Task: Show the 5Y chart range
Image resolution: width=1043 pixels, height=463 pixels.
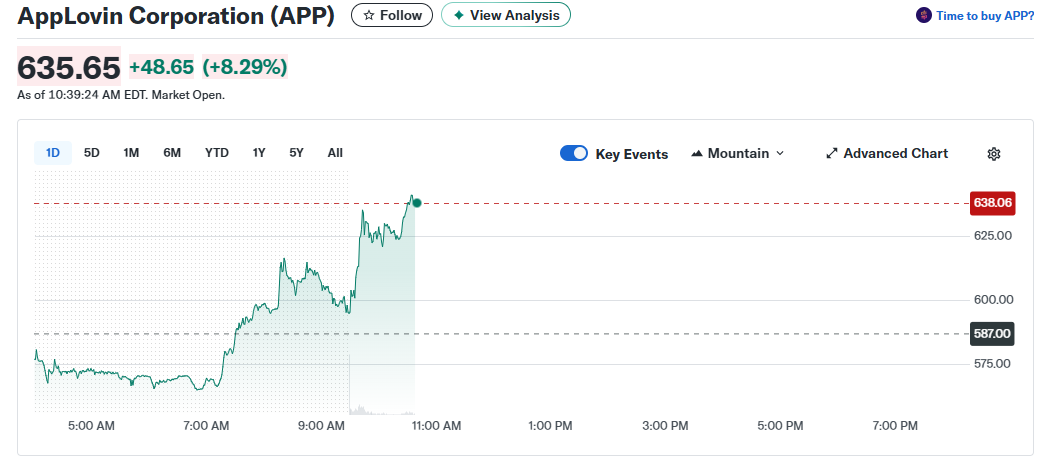Action: tap(296, 153)
